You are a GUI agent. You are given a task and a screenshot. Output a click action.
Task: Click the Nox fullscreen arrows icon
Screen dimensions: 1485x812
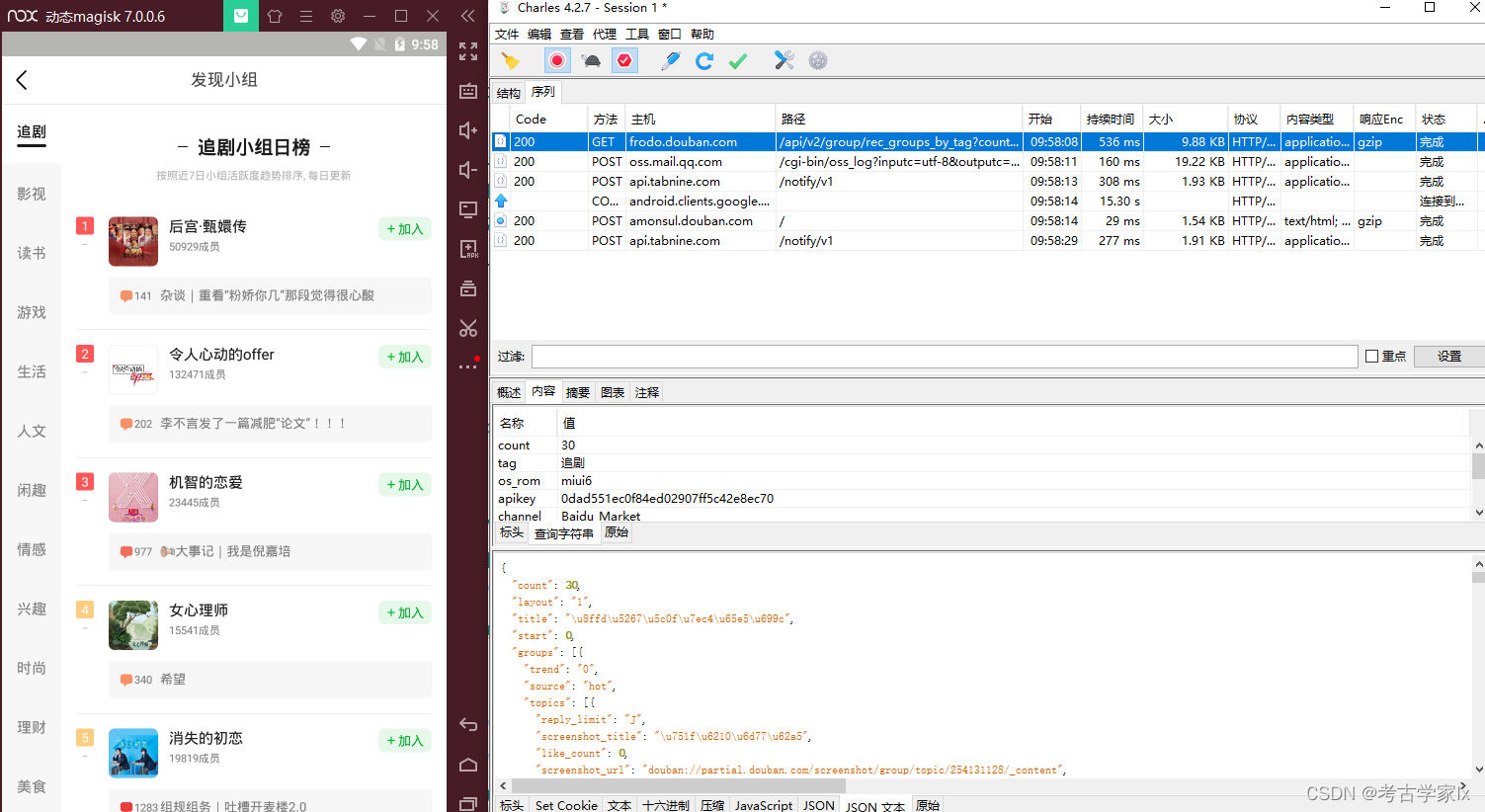point(468,51)
